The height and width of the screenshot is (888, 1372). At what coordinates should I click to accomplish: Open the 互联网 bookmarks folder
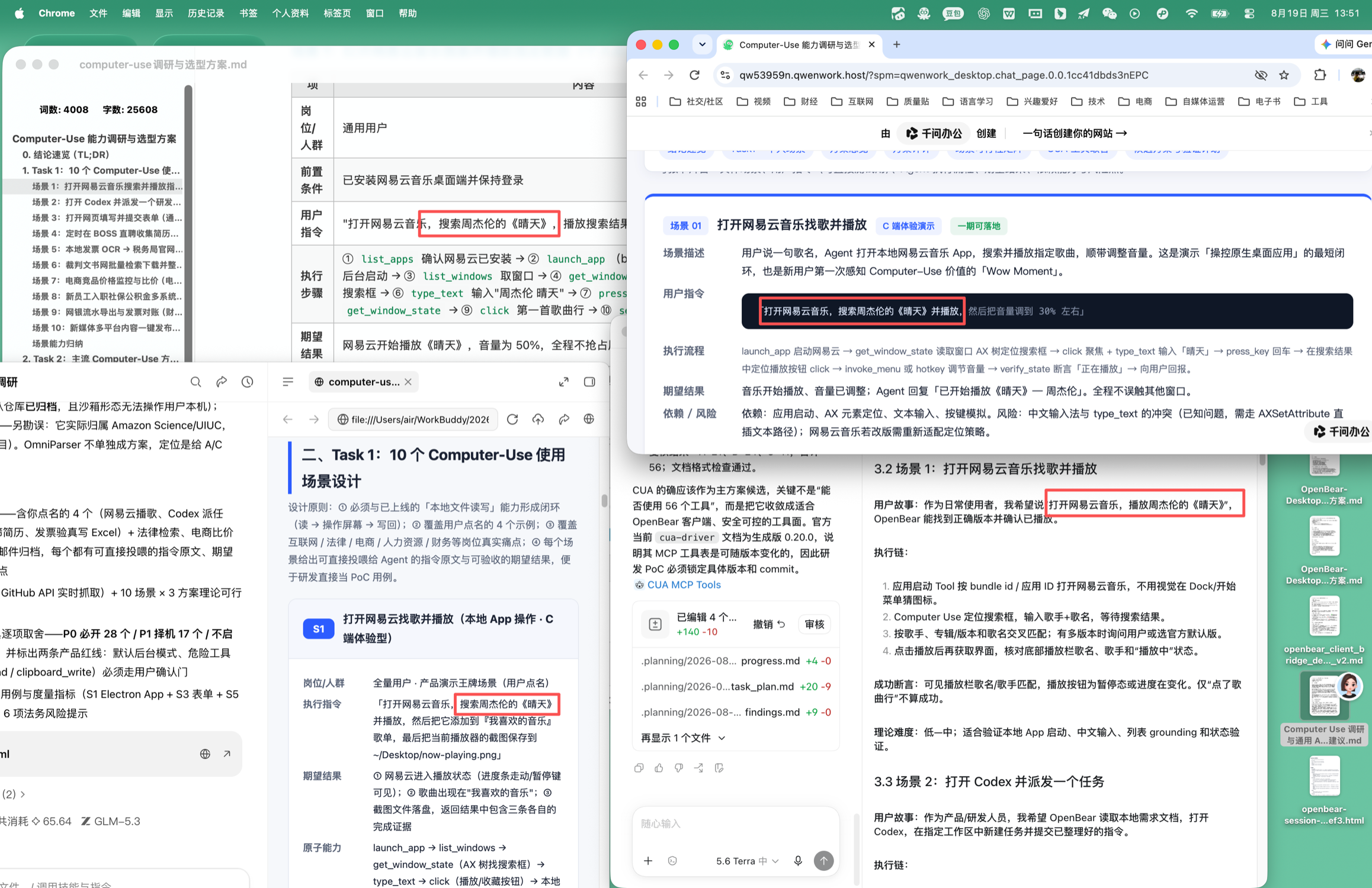click(852, 102)
